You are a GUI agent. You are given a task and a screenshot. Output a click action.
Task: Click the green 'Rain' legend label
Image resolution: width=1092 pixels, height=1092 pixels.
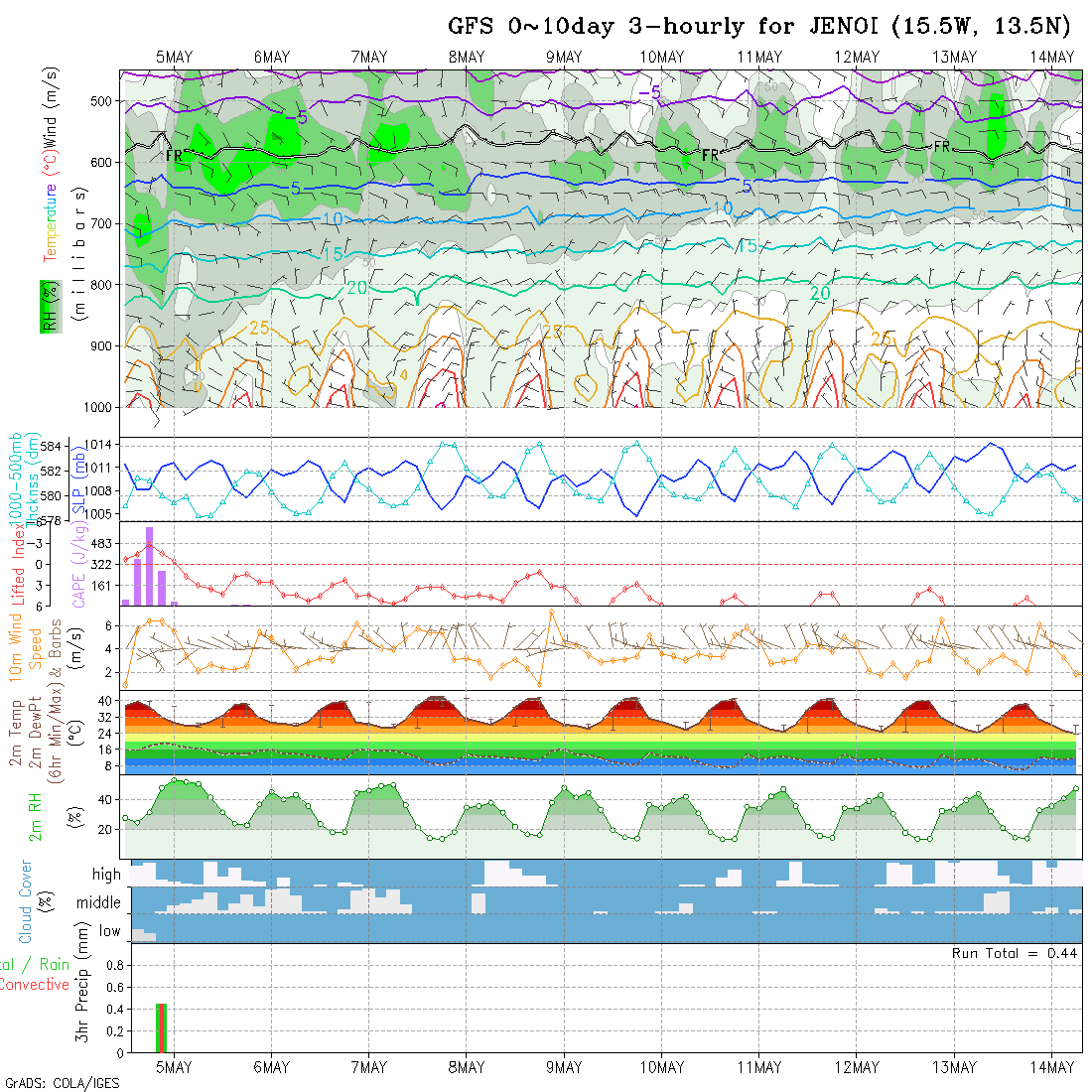click(55, 965)
